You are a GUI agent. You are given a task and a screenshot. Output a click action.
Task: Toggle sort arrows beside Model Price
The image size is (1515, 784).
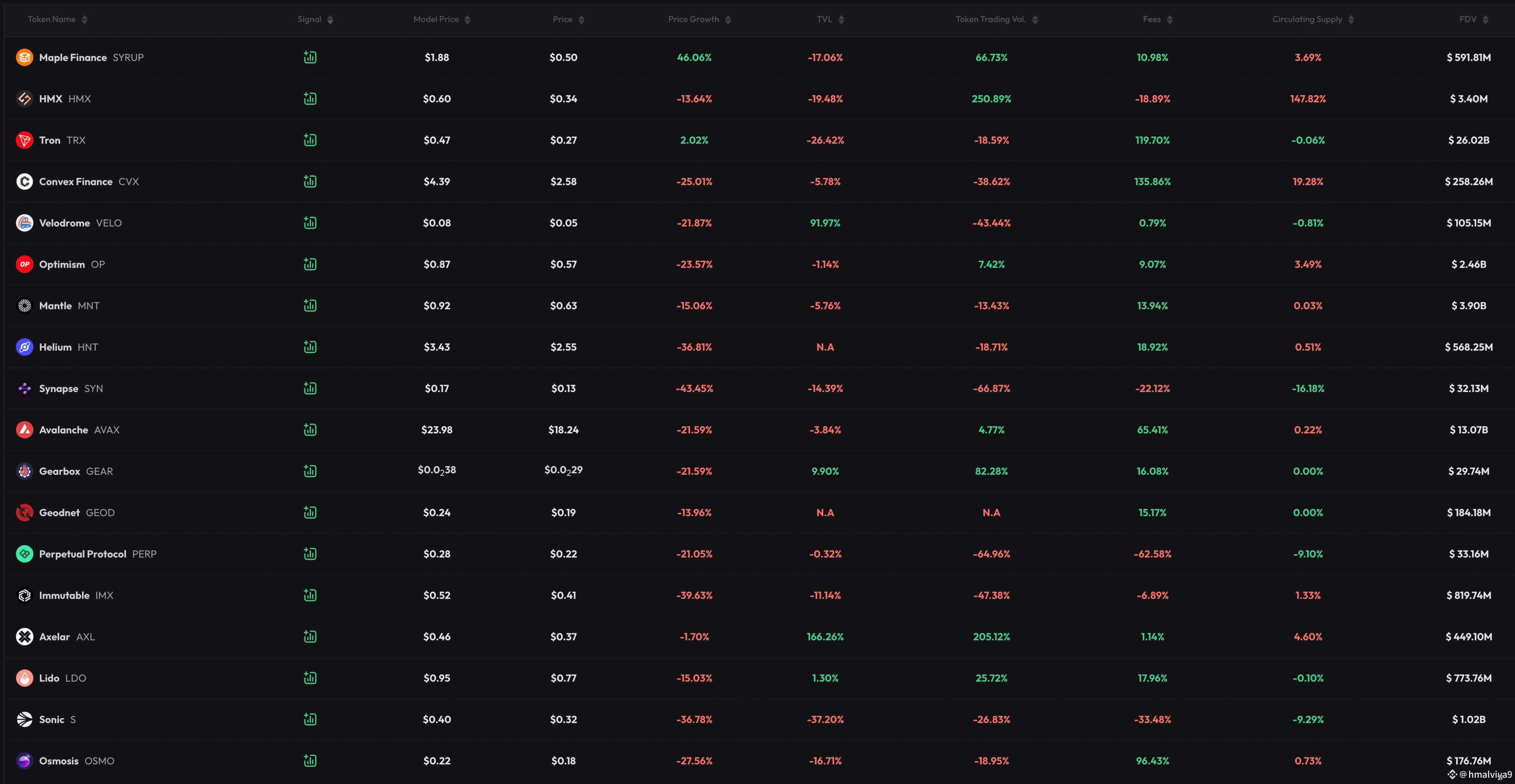tap(468, 20)
